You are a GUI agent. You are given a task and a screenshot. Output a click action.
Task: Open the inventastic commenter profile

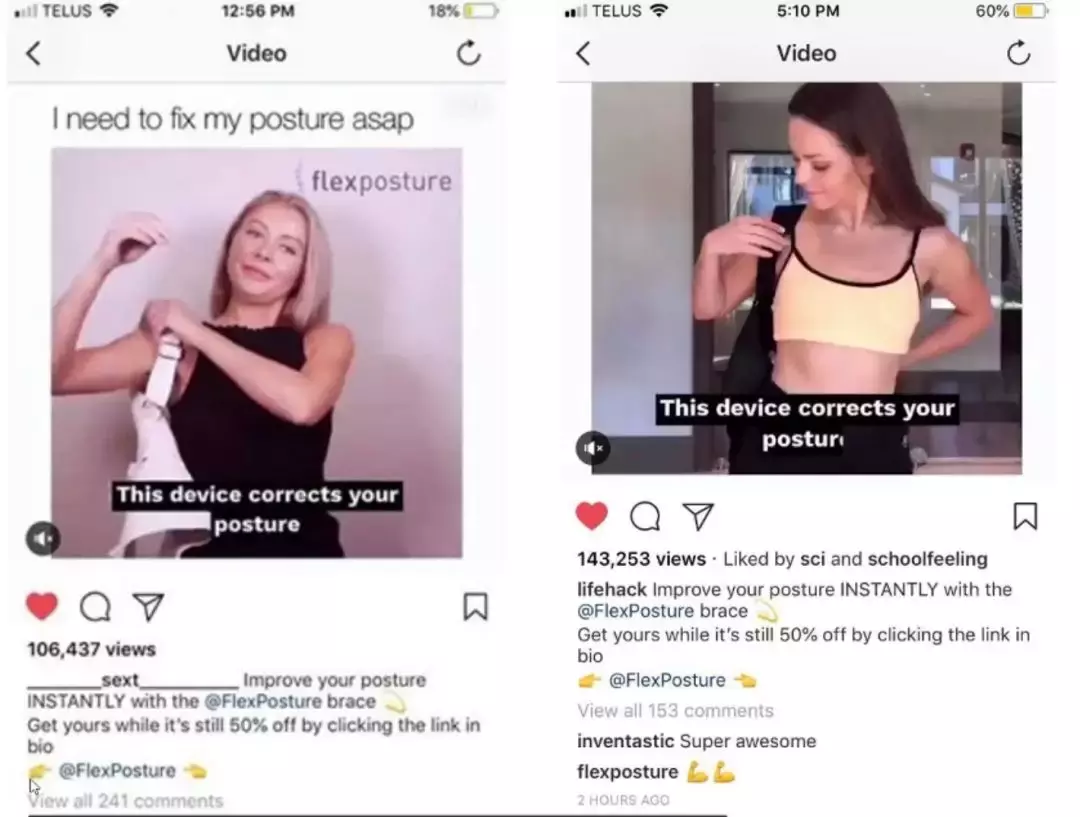point(625,741)
